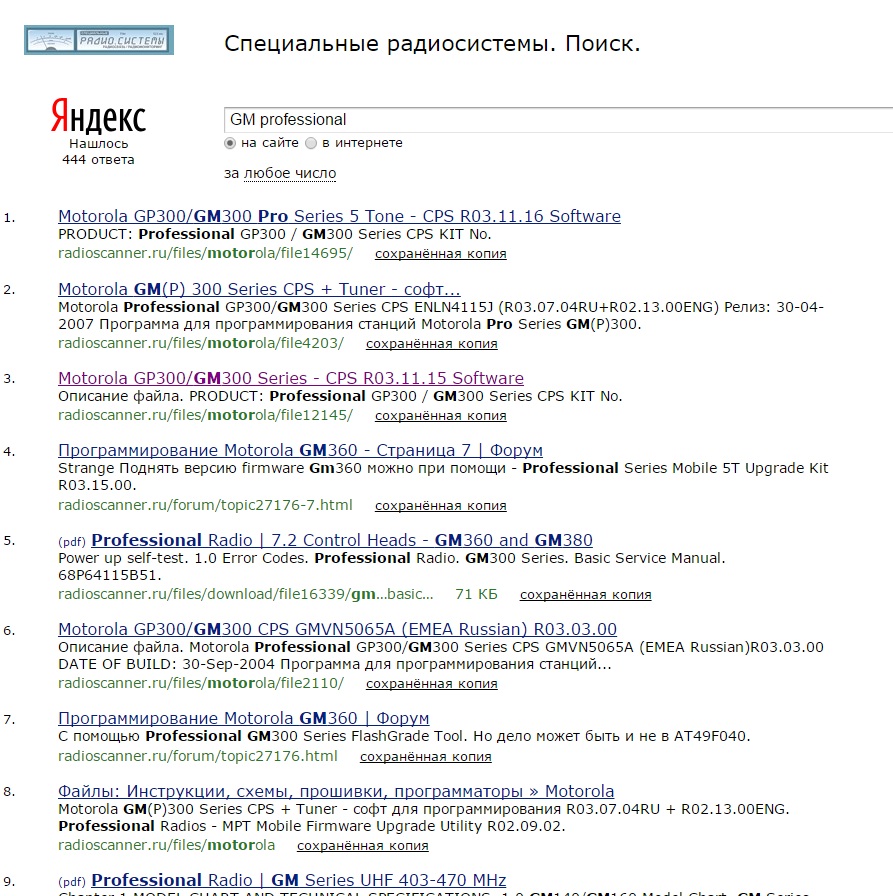
Task: Select the 'в интернете' radio button
Action: (311, 143)
